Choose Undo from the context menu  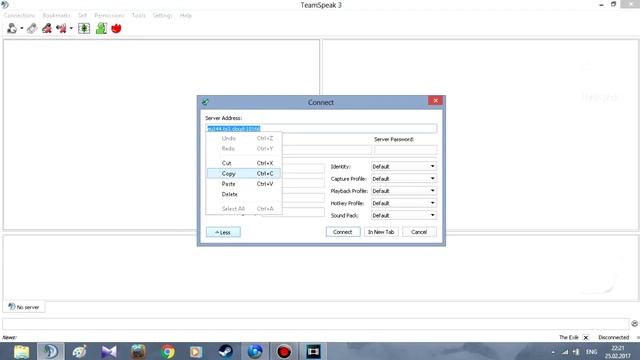point(244,138)
